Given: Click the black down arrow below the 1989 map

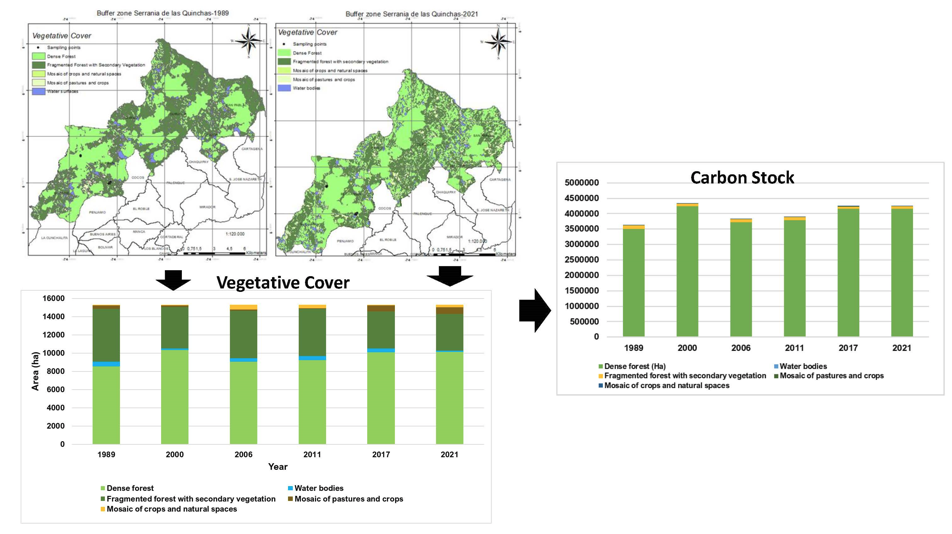Looking at the screenshot, I should click(x=173, y=277).
